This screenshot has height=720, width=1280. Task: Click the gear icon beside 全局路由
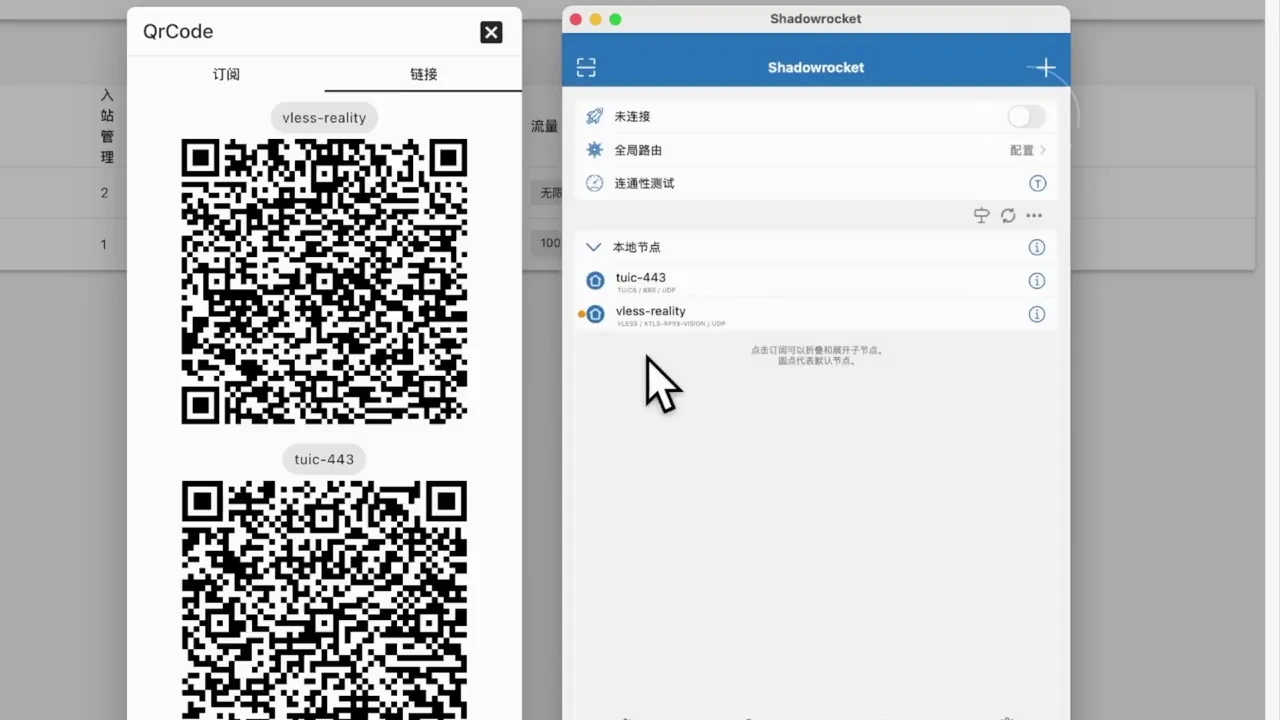(x=594, y=150)
